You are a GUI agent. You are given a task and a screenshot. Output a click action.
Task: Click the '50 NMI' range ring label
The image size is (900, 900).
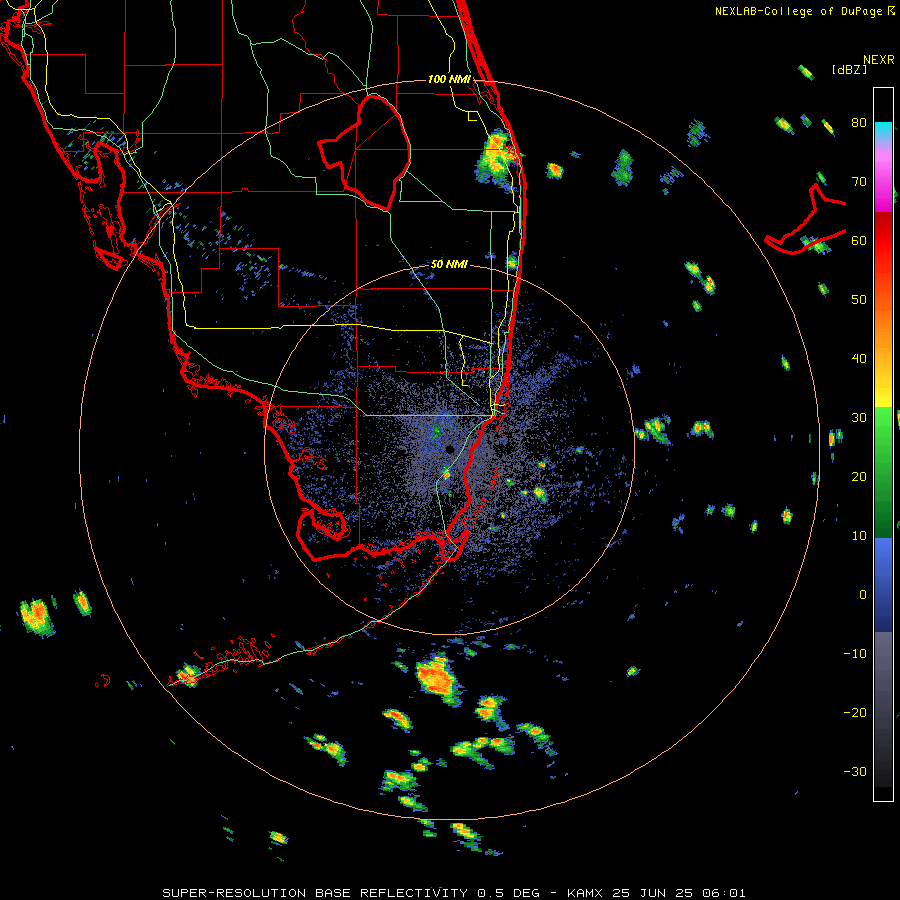(x=449, y=265)
